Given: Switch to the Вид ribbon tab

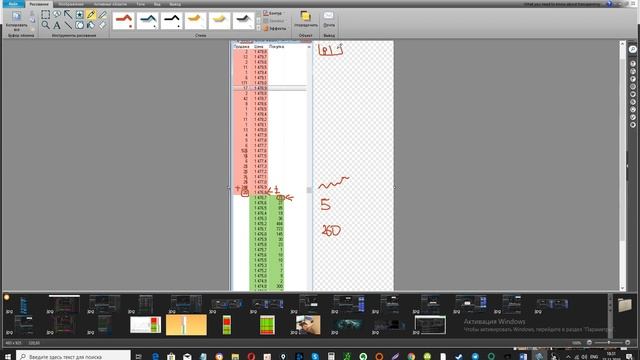Looking at the screenshot, I should [x=157, y=4].
